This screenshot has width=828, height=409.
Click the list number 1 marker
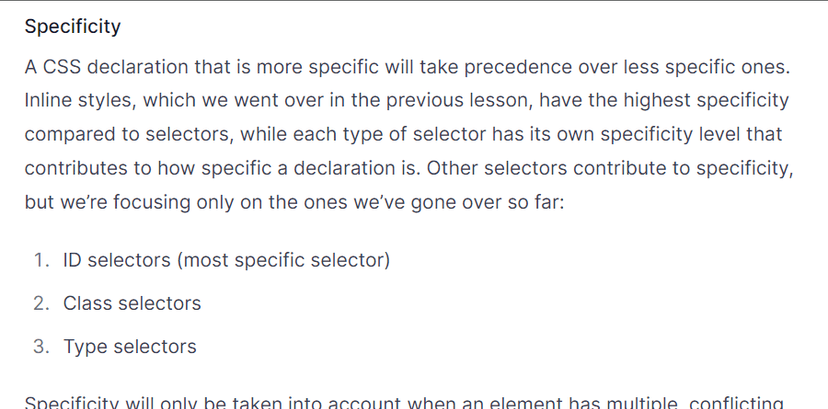click(40, 261)
